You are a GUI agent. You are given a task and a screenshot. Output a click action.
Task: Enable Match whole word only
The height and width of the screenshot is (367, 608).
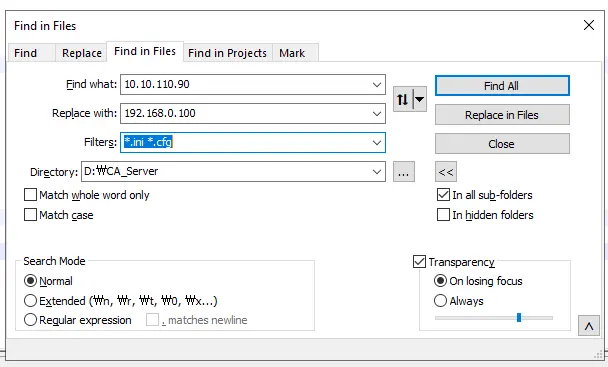click(x=30, y=195)
